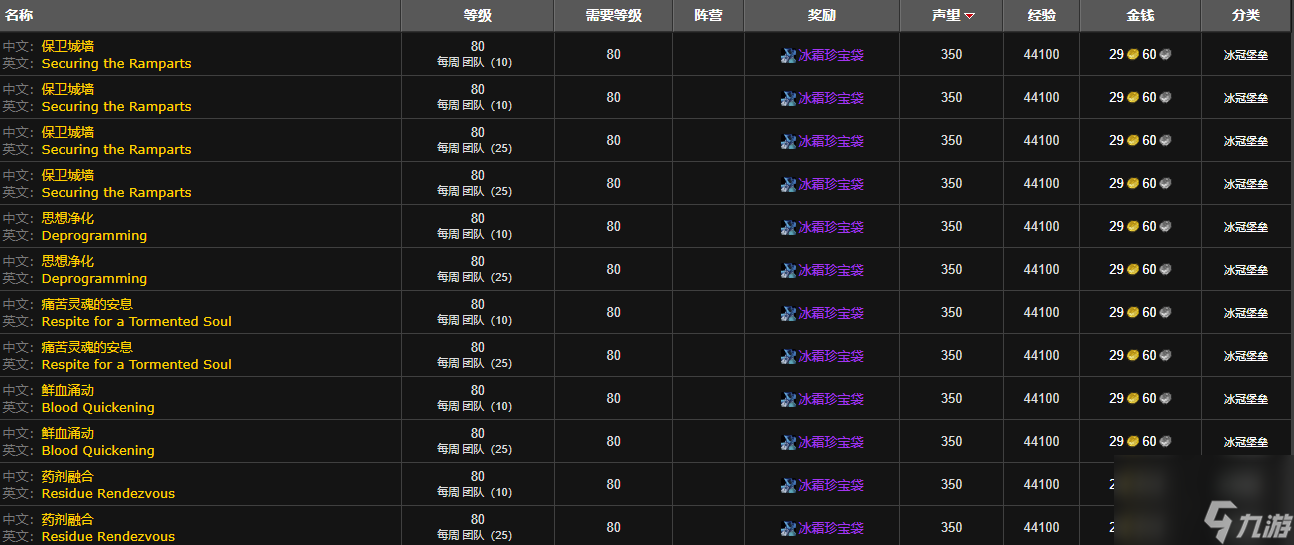
Task: Click silver coin icon in Blood Quickening 25-man row
Action: click(1165, 442)
